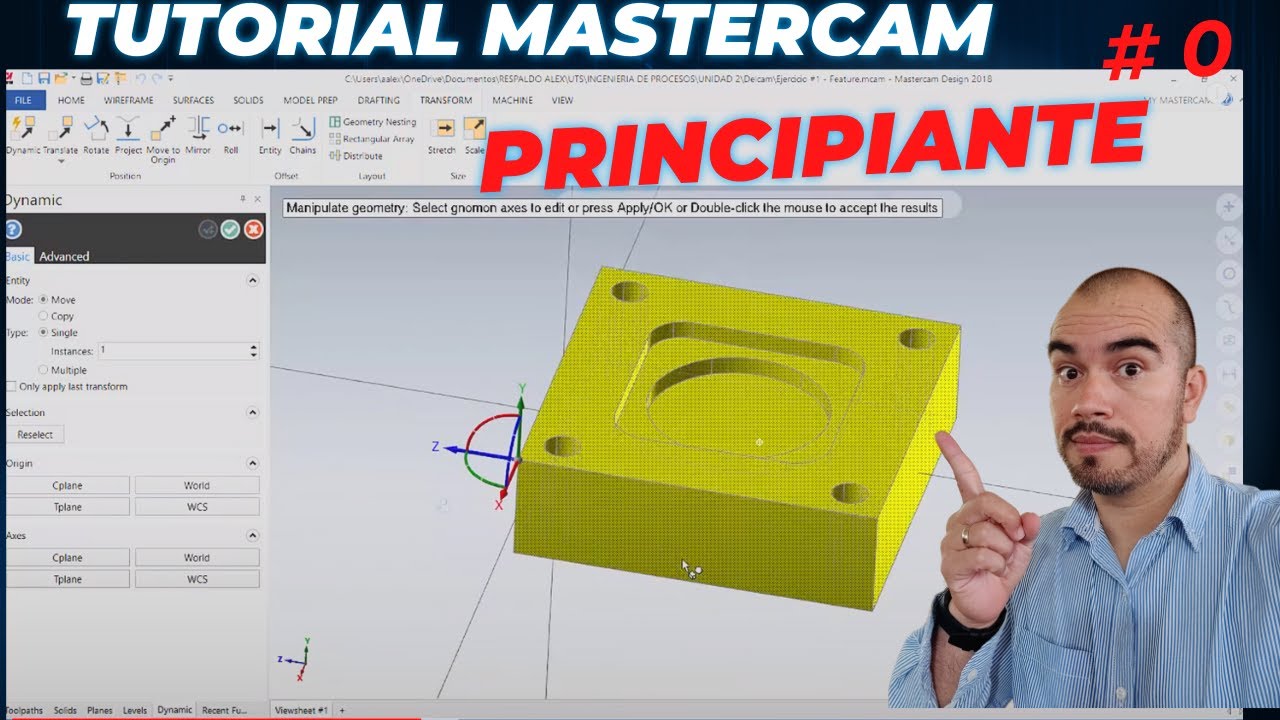This screenshot has width=1280, height=720.
Task: Switch to the SURFACES ribbon tab
Action: coord(193,100)
